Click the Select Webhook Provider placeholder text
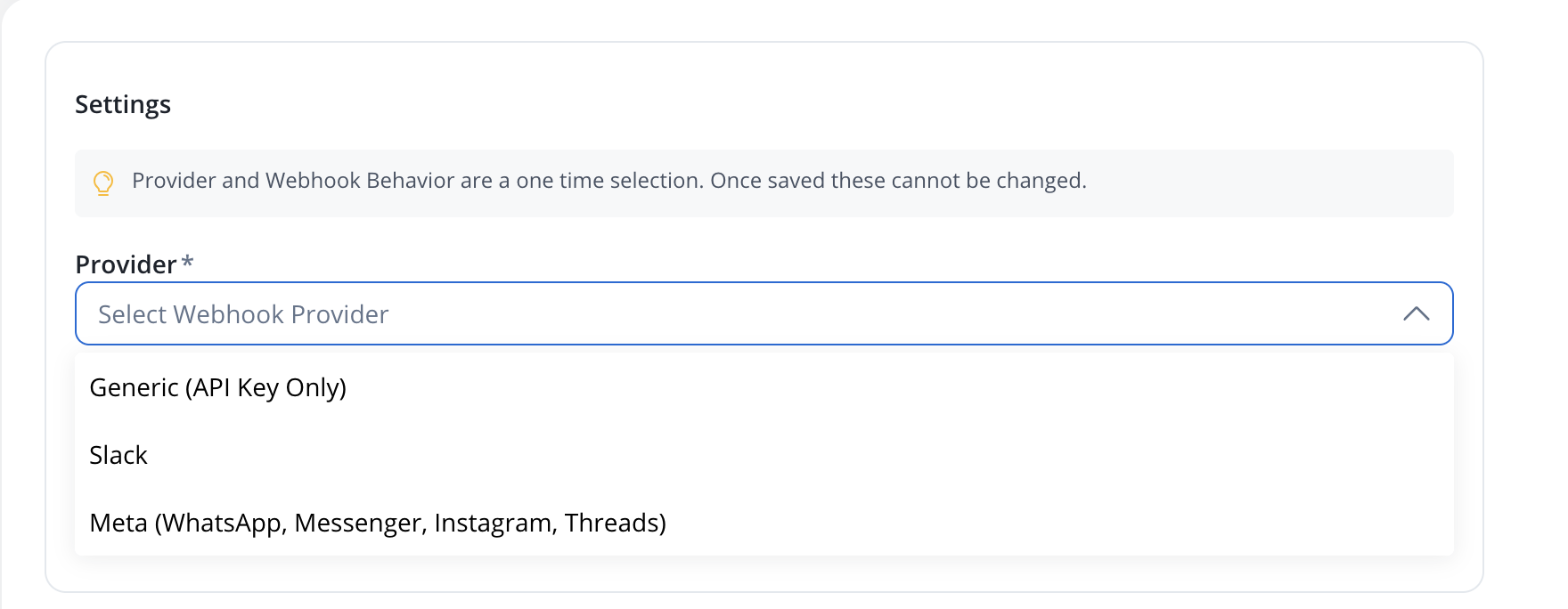Image resolution: width=1568 pixels, height=609 pixels. [243, 314]
